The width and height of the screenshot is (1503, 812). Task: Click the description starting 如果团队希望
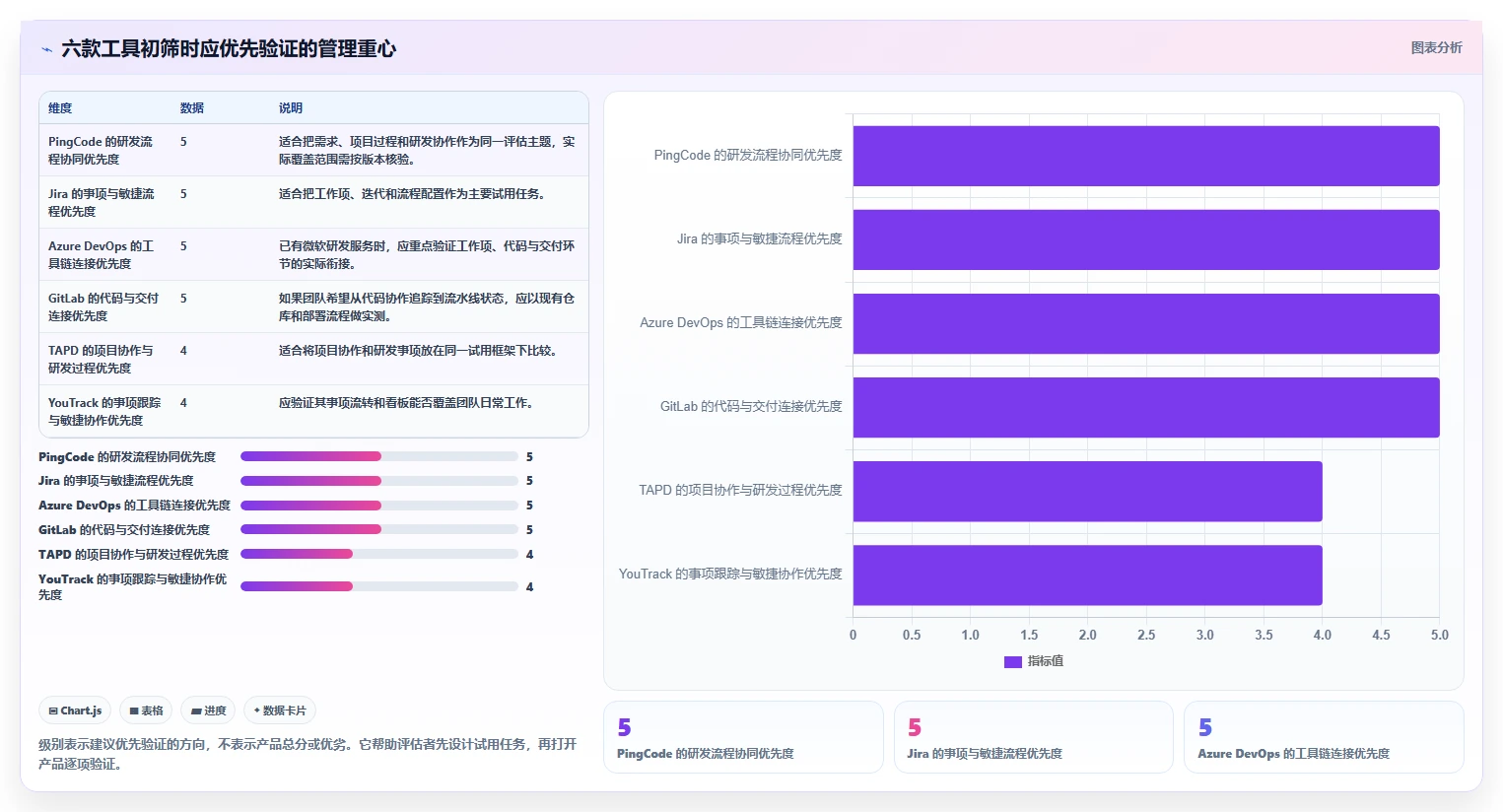427,306
